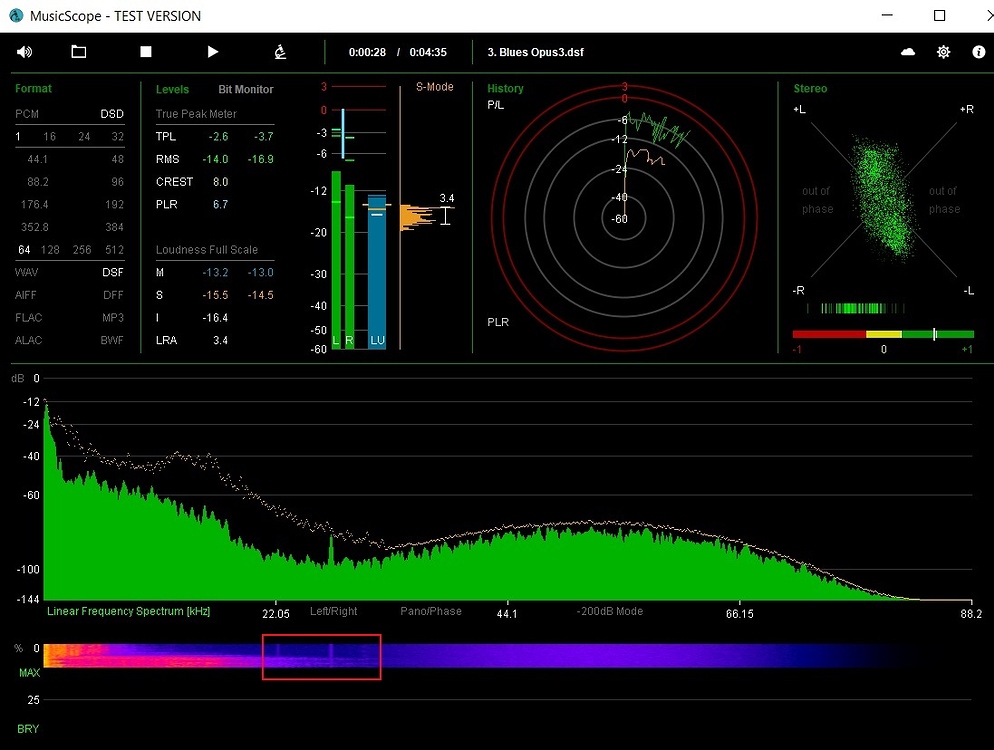Click the stereo correlation meter bar
This screenshot has width=994, height=750.
click(x=883, y=334)
